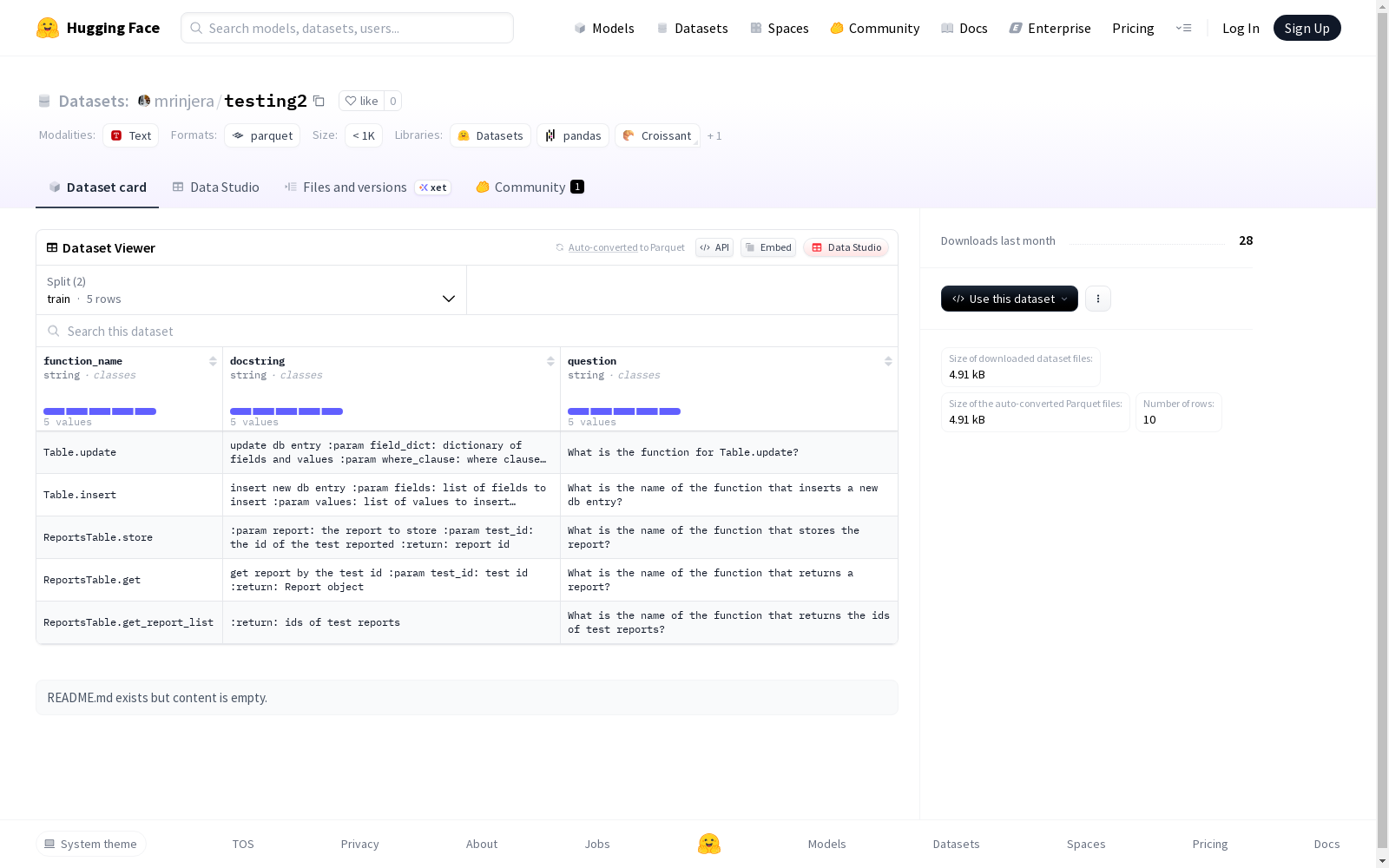Image resolution: width=1389 pixels, height=868 pixels.
Task: Open Data Studio from viewer header
Action: (x=846, y=247)
